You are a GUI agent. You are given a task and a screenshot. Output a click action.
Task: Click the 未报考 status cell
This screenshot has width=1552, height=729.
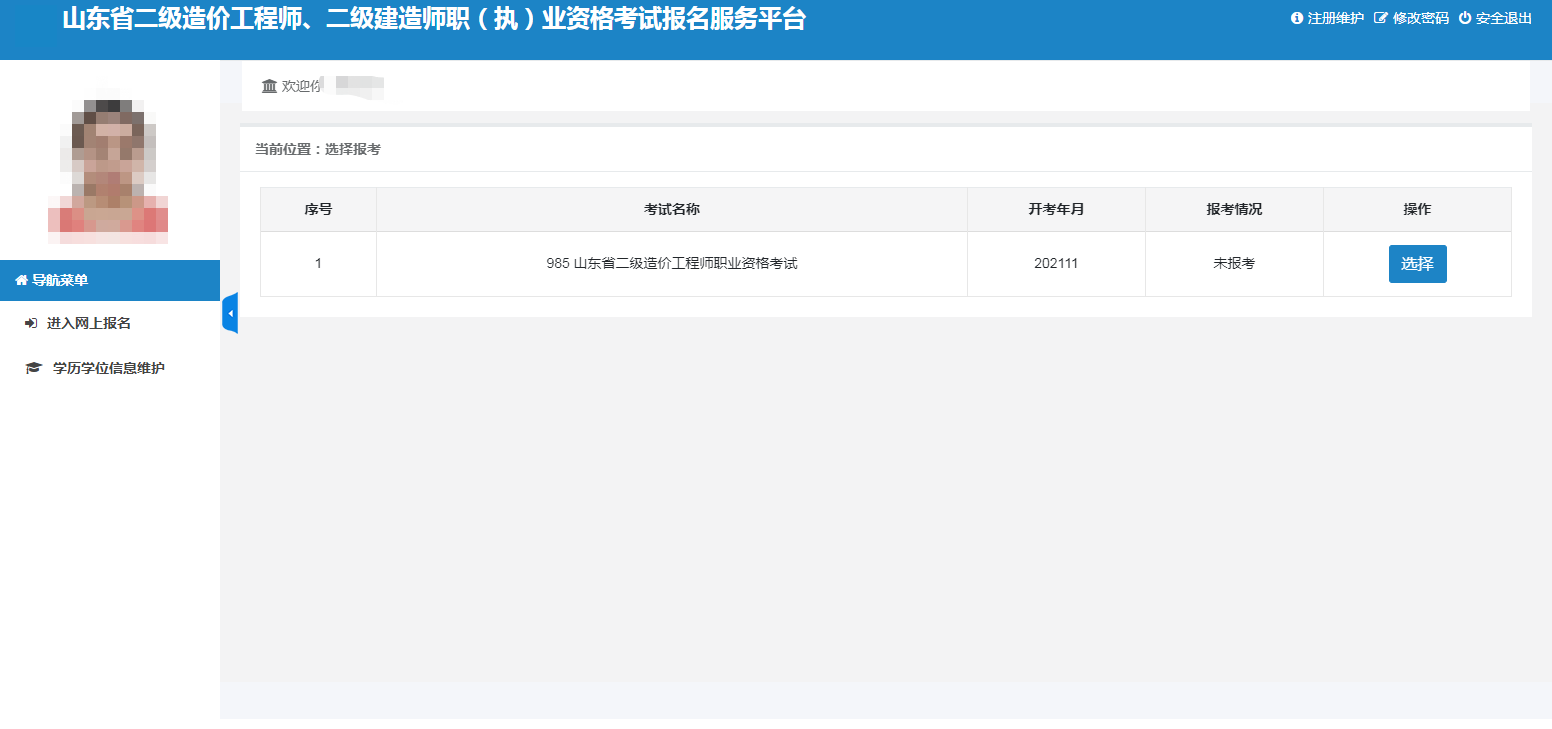point(1233,264)
